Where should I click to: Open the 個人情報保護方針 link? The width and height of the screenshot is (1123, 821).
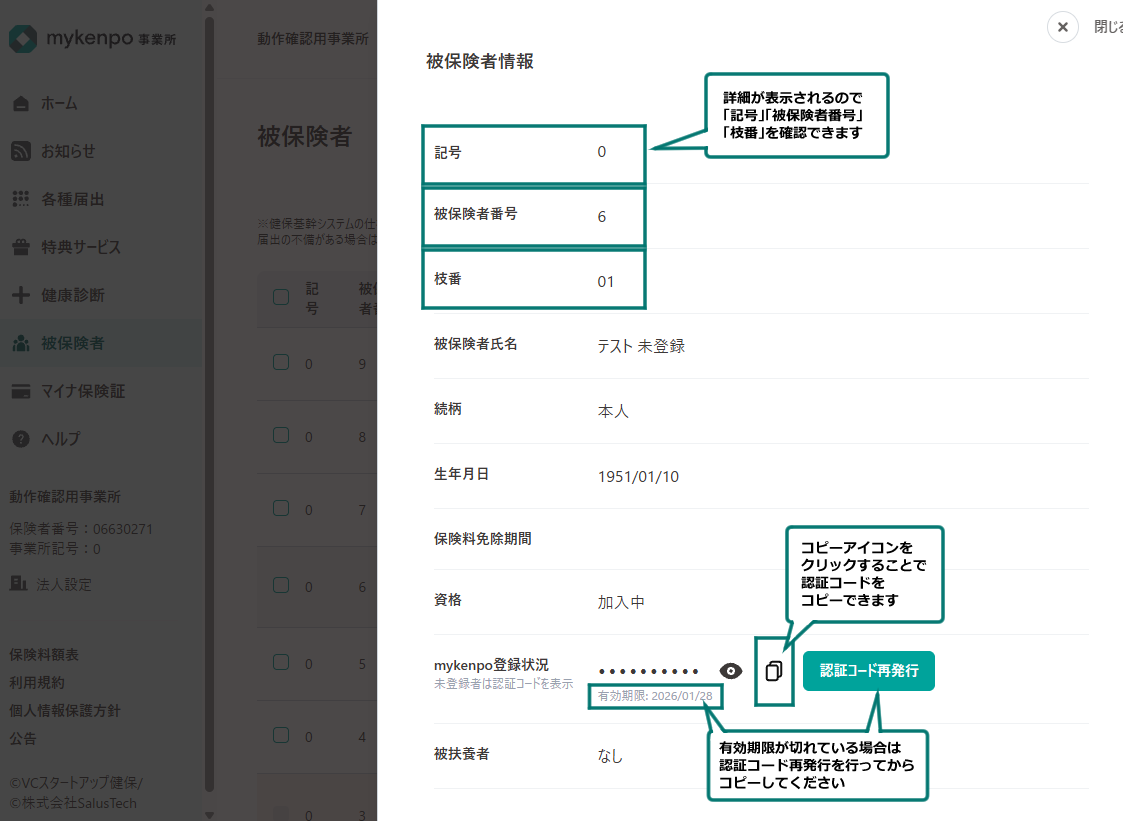(x=65, y=710)
